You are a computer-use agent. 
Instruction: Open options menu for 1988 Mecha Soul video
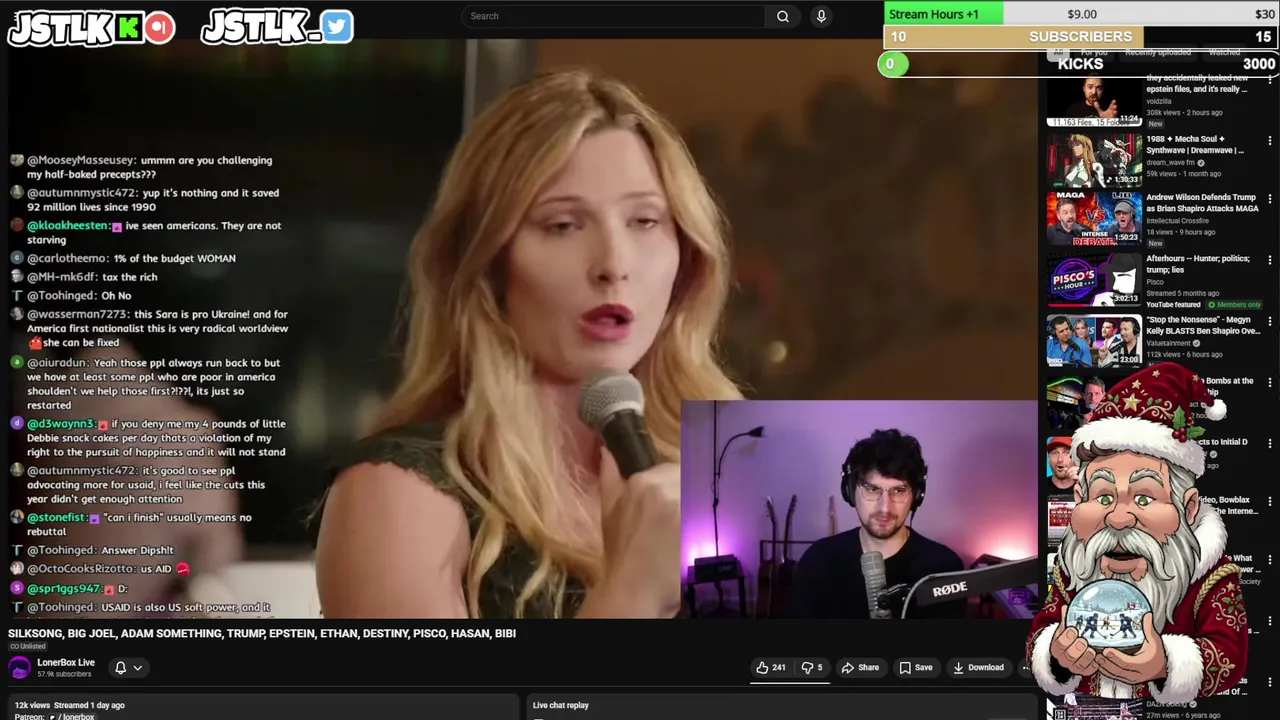(x=1270, y=141)
